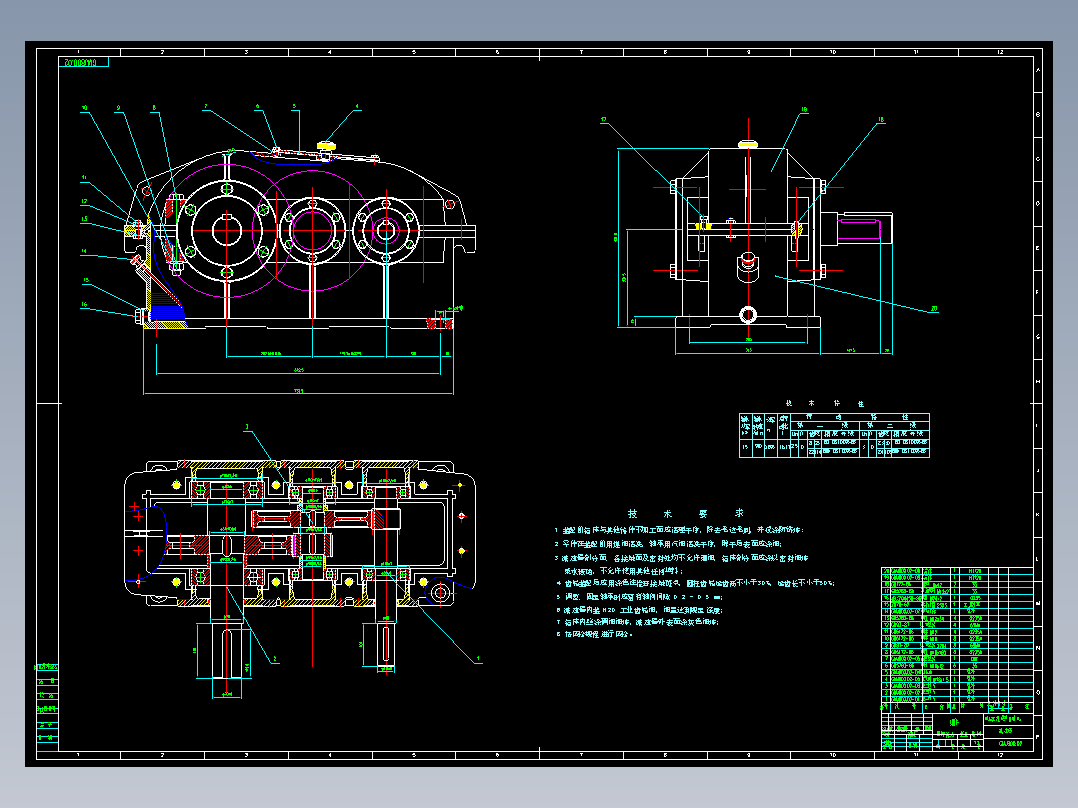The image size is (1078, 808).
Task: Click part balloon number 1 in plan view
Action: click(x=478, y=659)
